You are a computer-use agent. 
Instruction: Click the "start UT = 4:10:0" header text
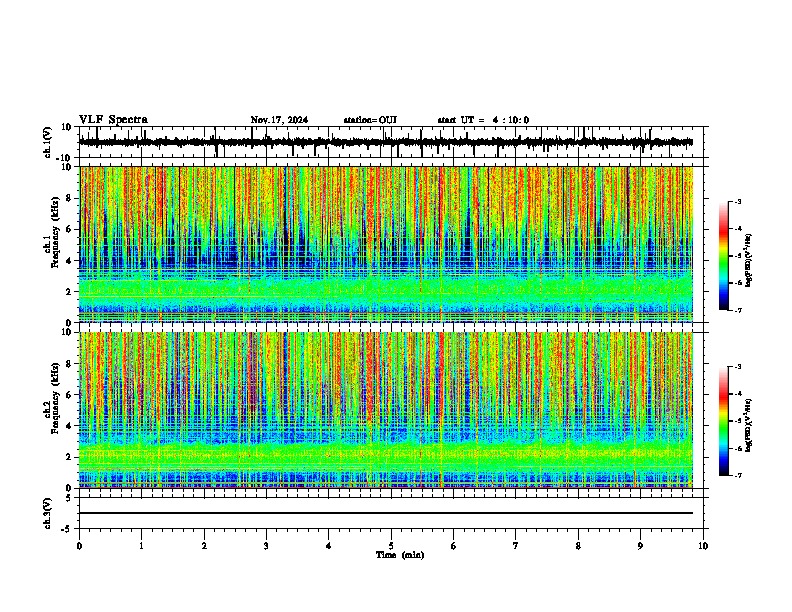pyautogui.click(x=483, y=120)
